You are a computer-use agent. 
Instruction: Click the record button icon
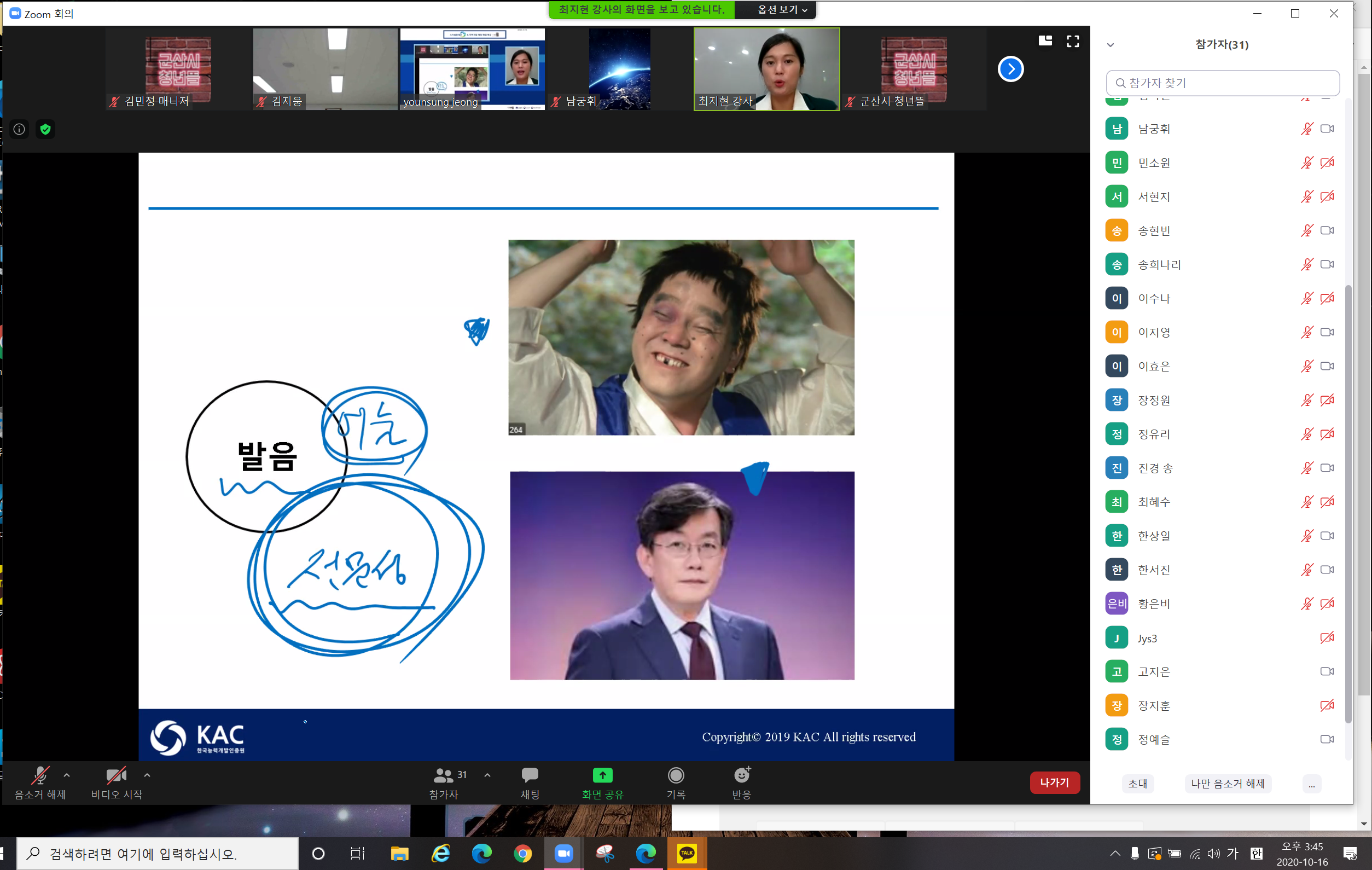[676, 776]
